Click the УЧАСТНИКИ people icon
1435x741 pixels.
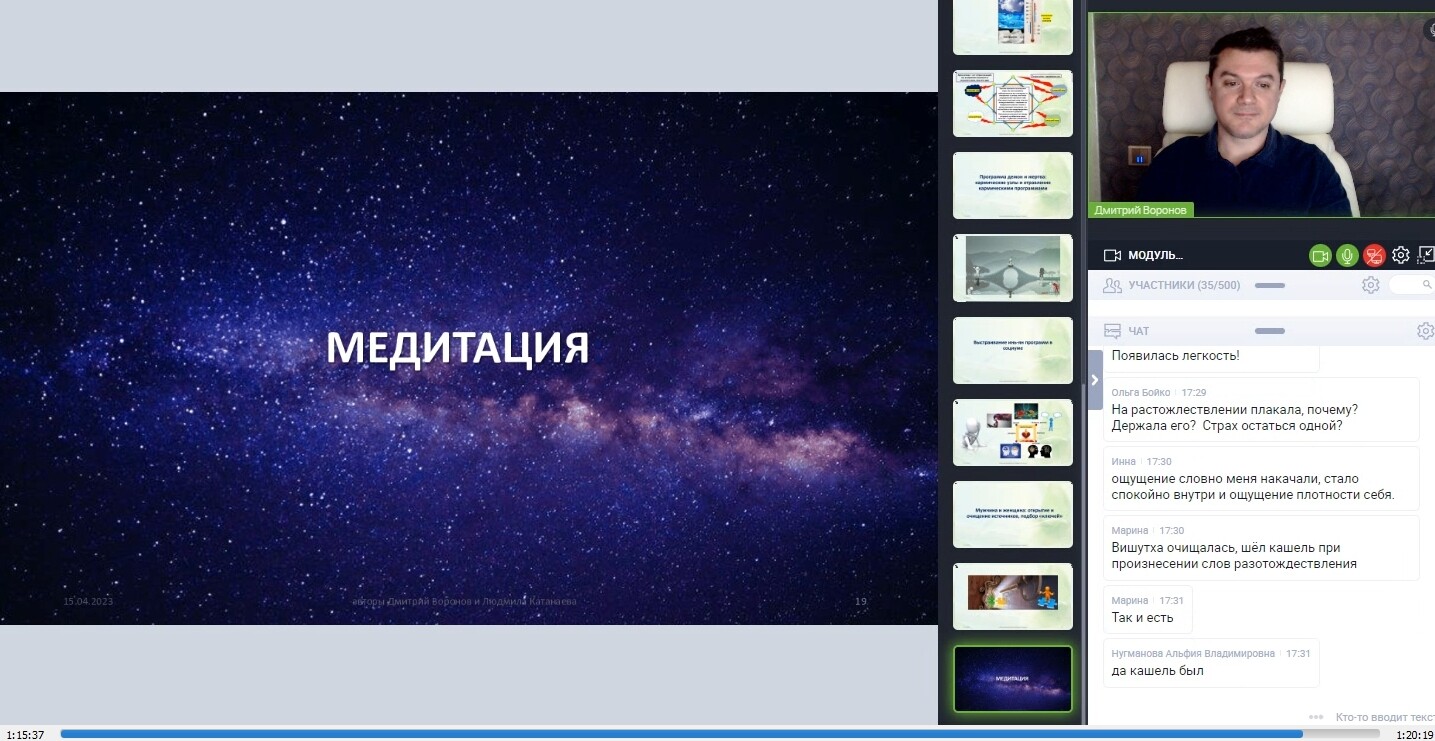point(1112,286)
